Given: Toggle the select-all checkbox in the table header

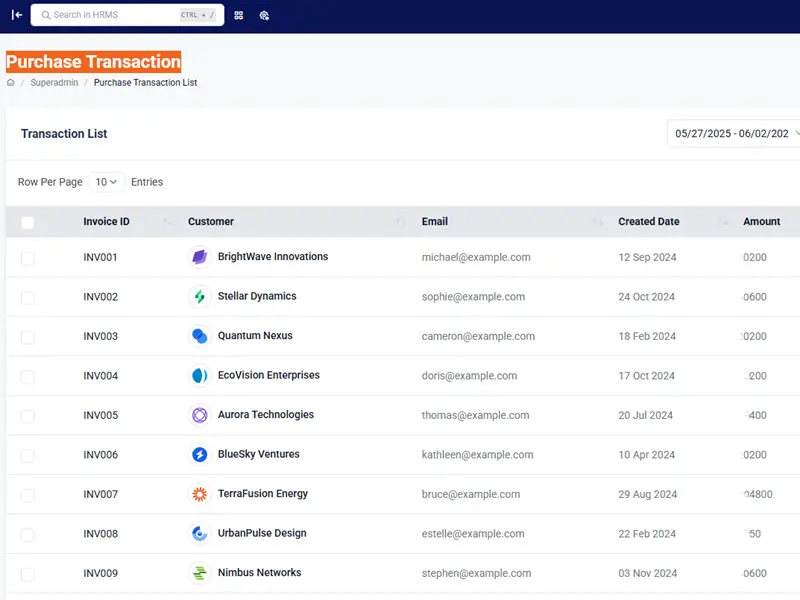Looking at the screenshot, I should coord(27,222).
